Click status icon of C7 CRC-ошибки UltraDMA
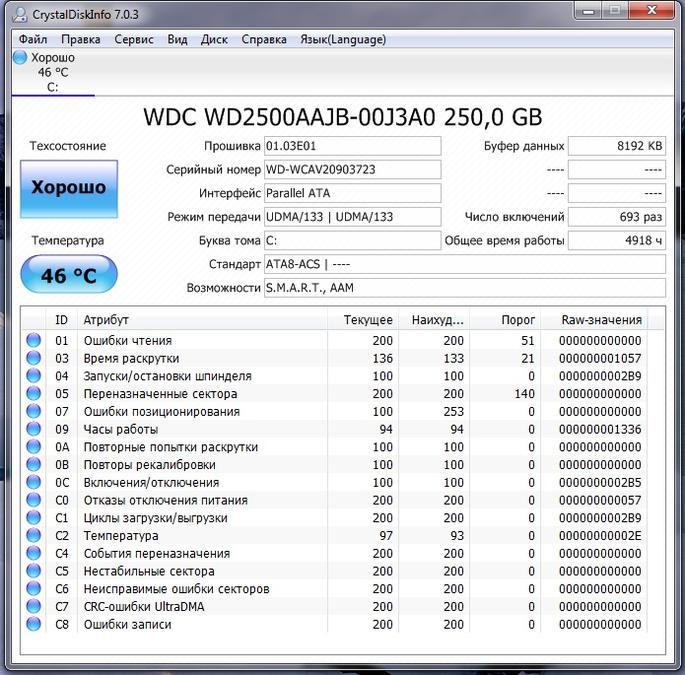The image size is (685, 675). click(x=34, y=606)
